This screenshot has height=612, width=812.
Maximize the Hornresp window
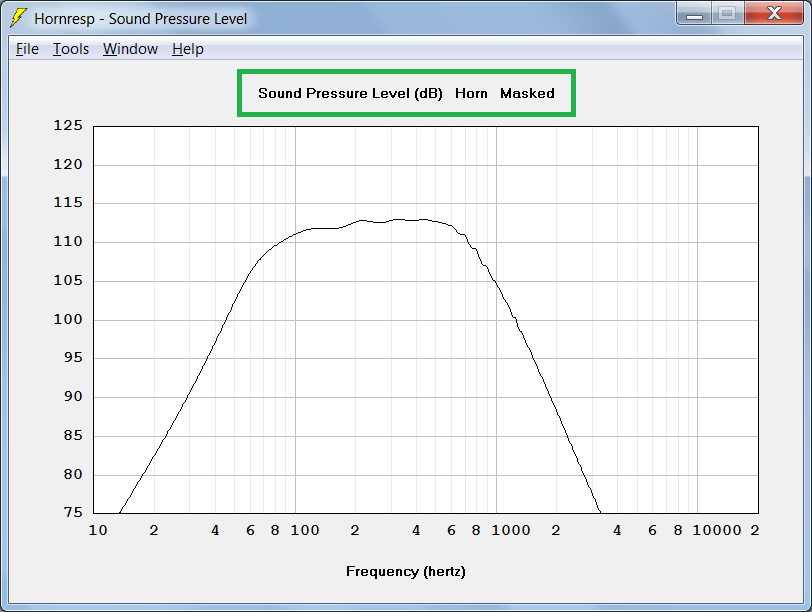pyautogui.click(x=728, y=13)
